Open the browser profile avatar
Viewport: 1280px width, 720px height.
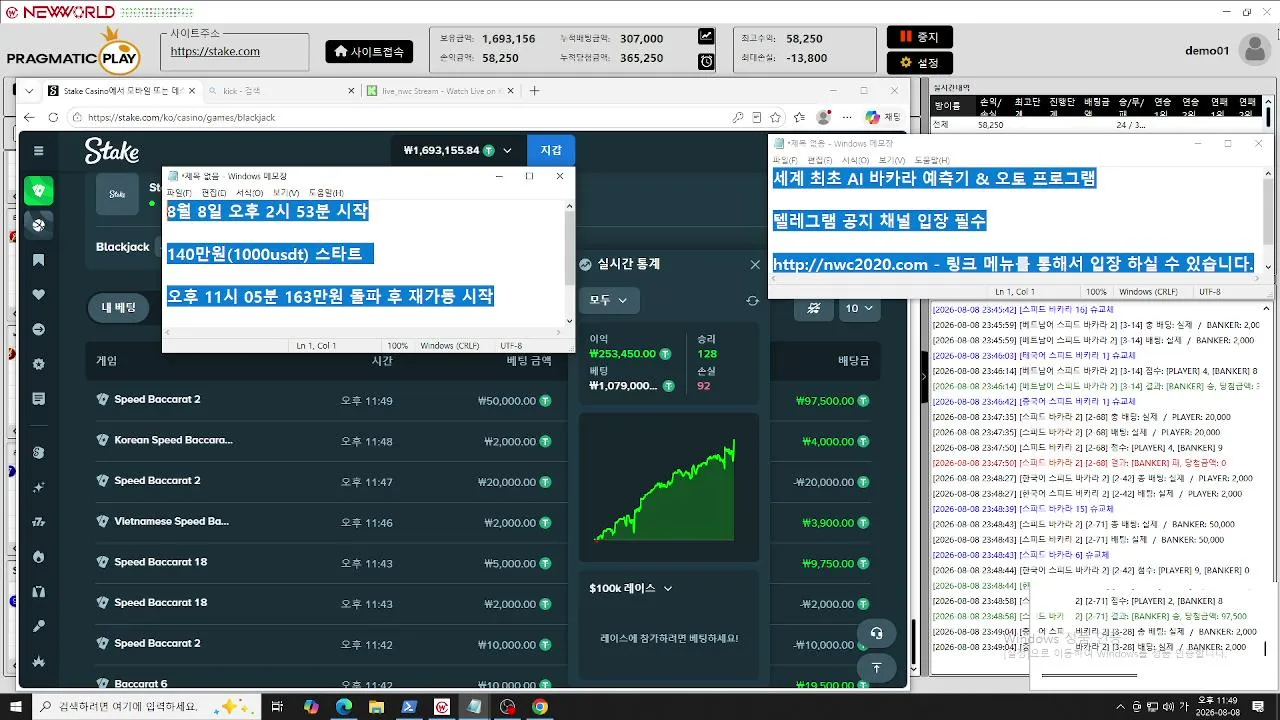tap(823, 117)
